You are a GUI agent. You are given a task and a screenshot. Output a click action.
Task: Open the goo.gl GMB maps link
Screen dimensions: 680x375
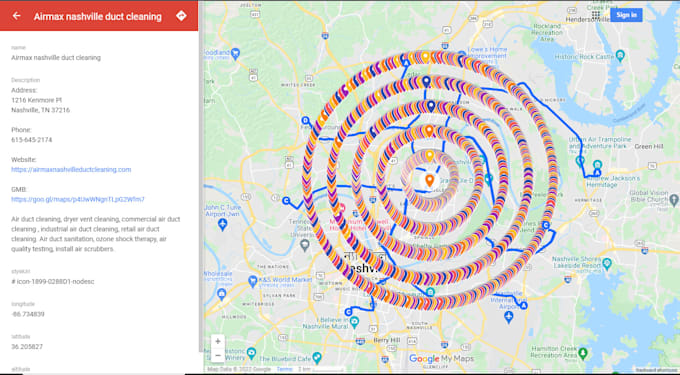coord(78,199)
